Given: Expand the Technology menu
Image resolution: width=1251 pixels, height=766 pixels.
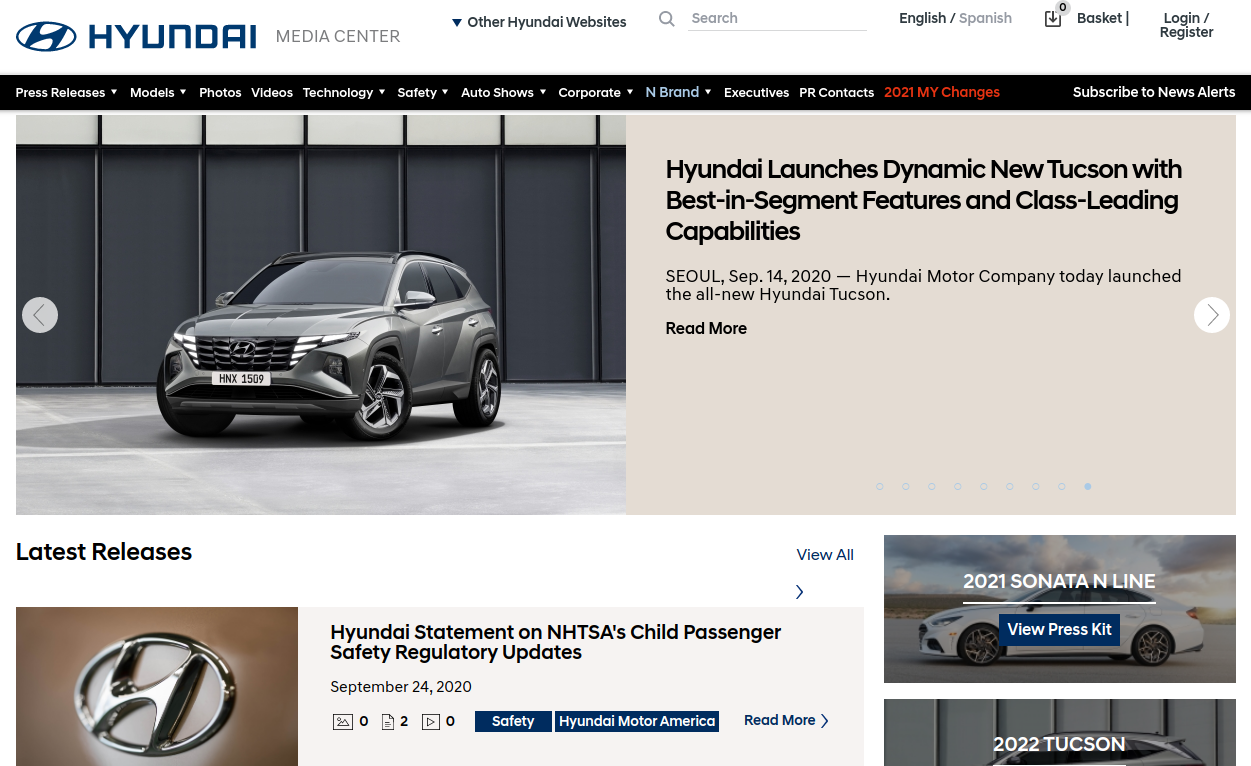Looking at the screenshot, I should [345, 93].
